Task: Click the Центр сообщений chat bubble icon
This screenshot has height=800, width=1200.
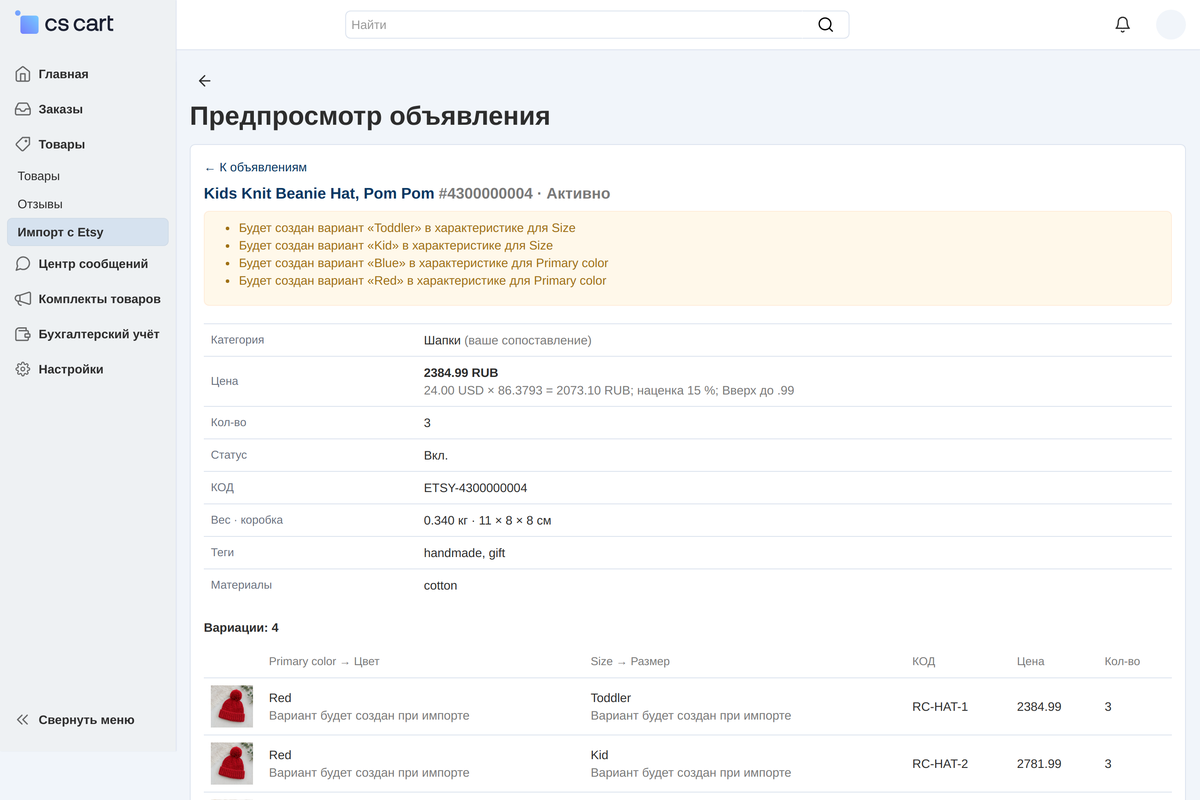Action: click(23, 264)
